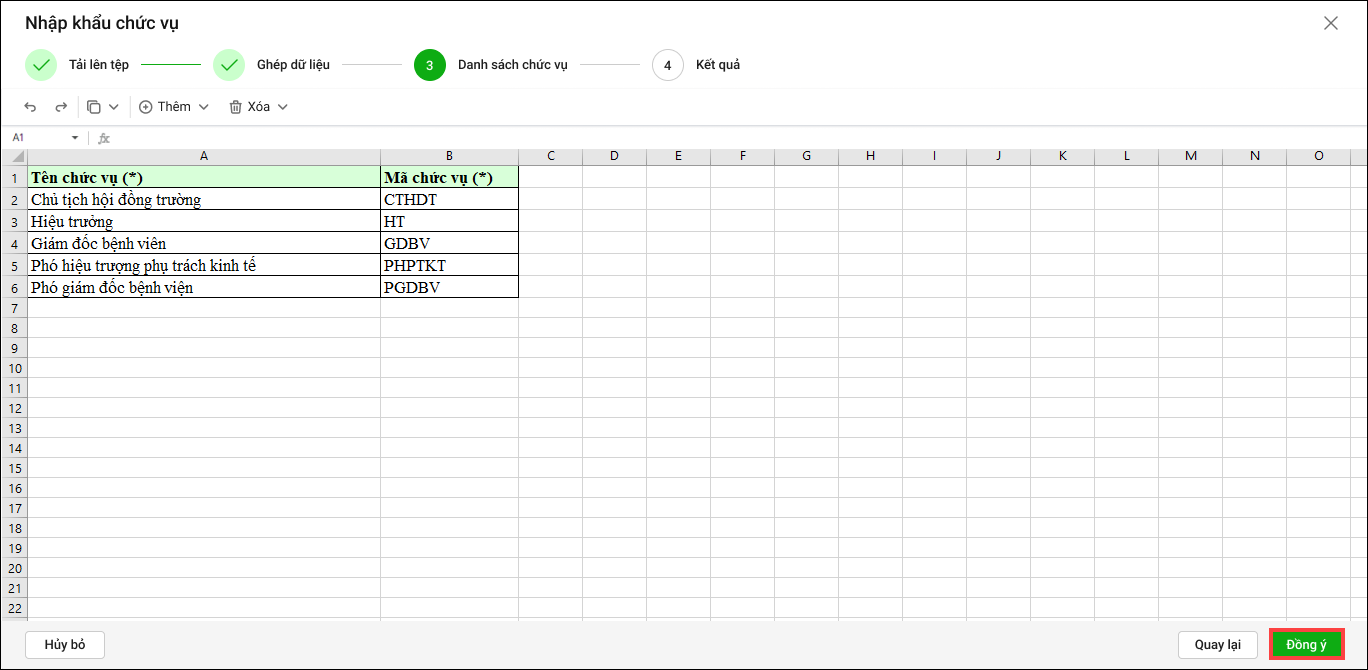Close the Nhập khẩu chức vụ dialog
Viewport: 1368px width, 670px height.
pos(1330,23)
